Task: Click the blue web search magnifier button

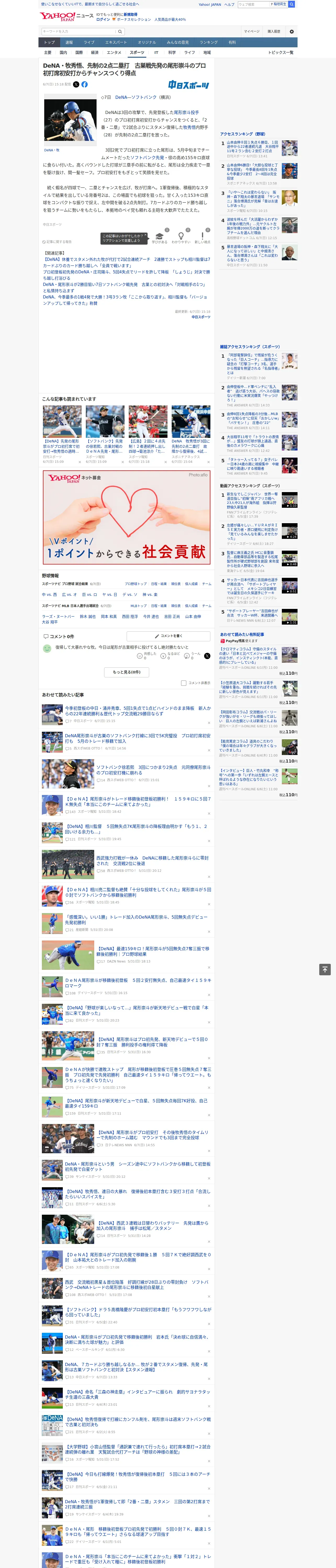Action: click(292, 4)
